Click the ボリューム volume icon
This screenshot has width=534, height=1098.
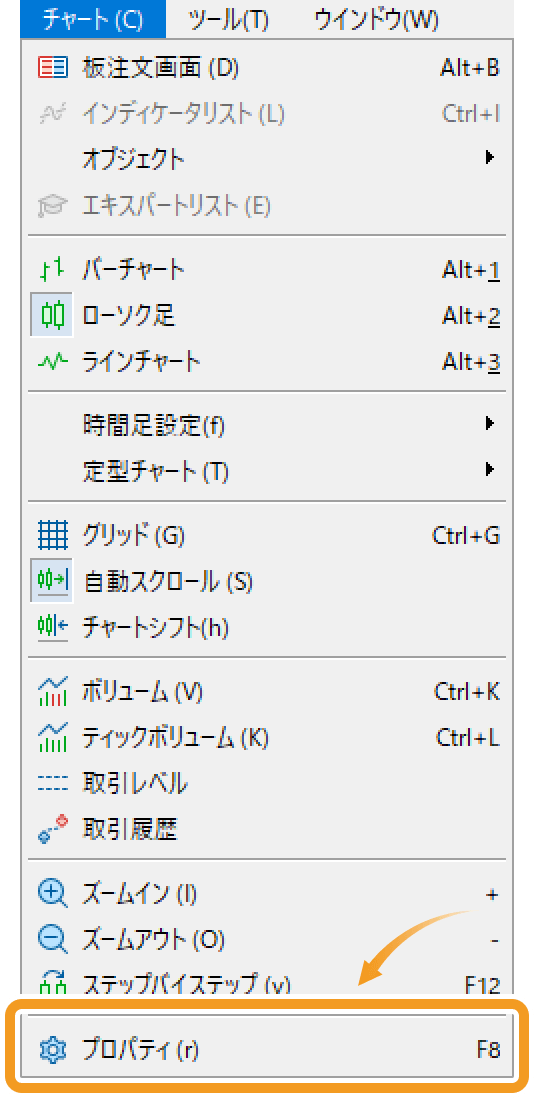pyautogui.click(x=52, y=692)
